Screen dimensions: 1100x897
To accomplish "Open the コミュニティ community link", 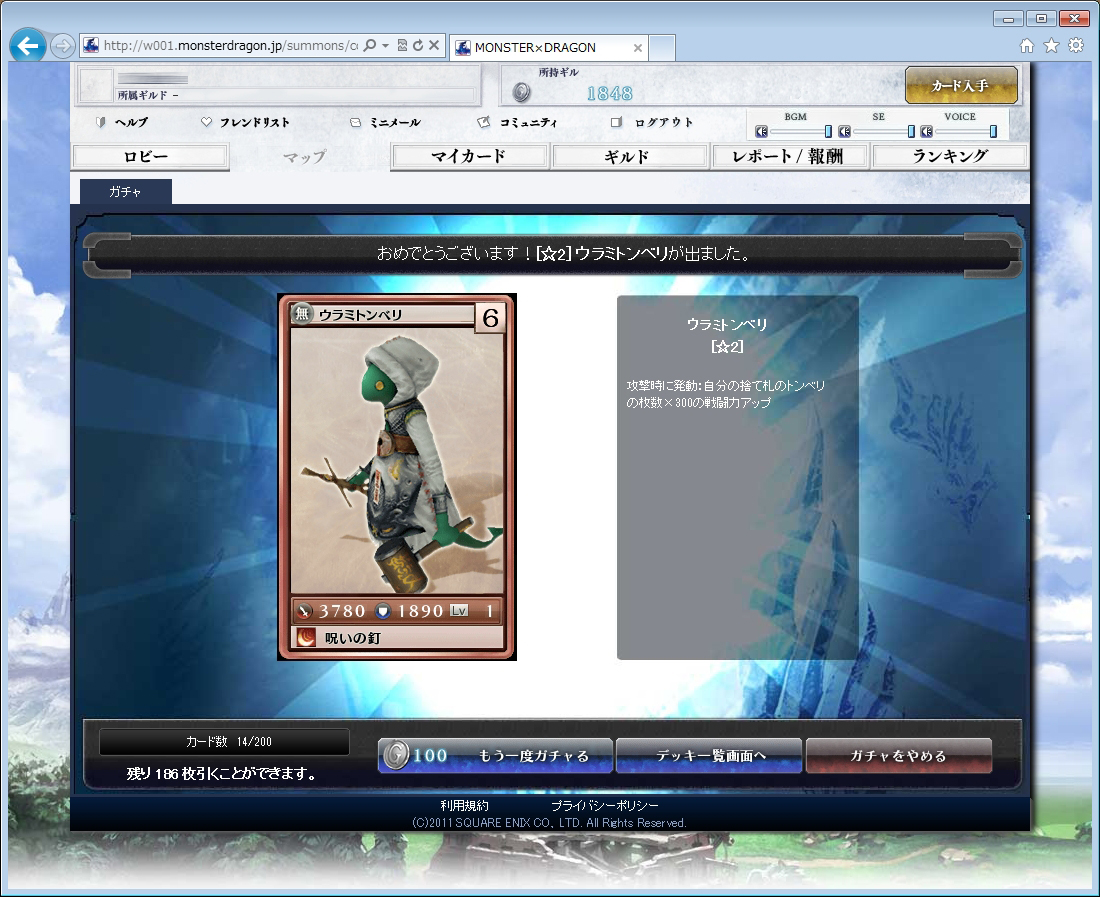I will (528, 122).
